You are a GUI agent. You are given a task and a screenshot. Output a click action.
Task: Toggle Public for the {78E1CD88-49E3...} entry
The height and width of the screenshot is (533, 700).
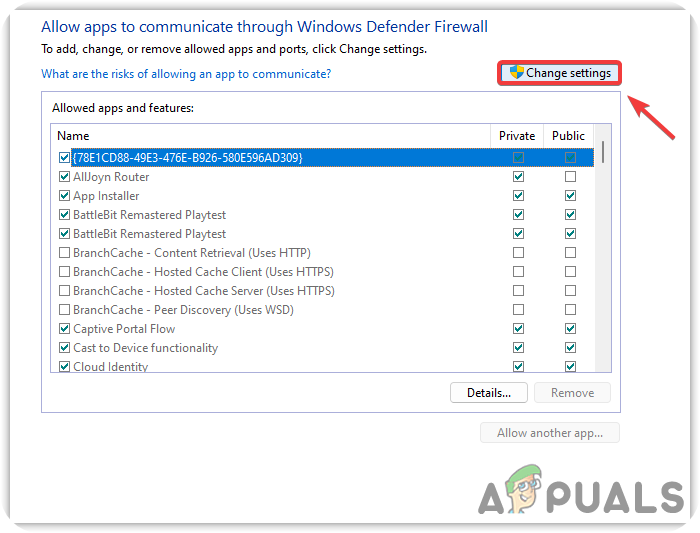570,158
